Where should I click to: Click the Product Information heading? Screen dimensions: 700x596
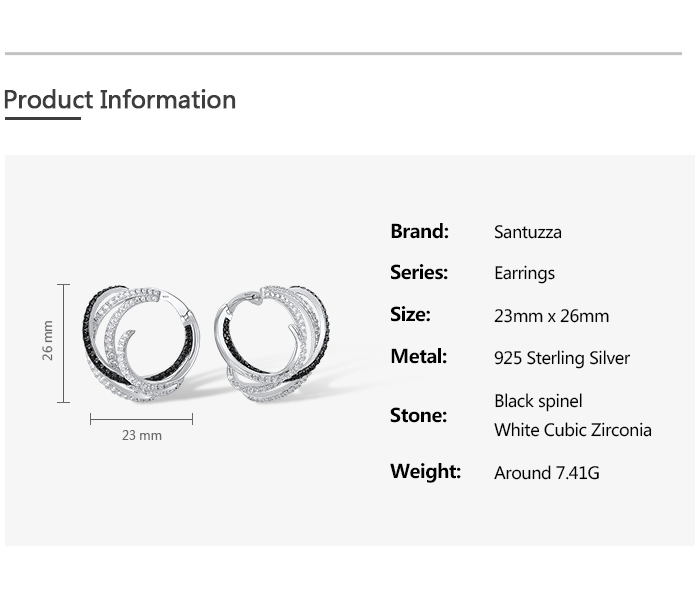tap(120, 100)
